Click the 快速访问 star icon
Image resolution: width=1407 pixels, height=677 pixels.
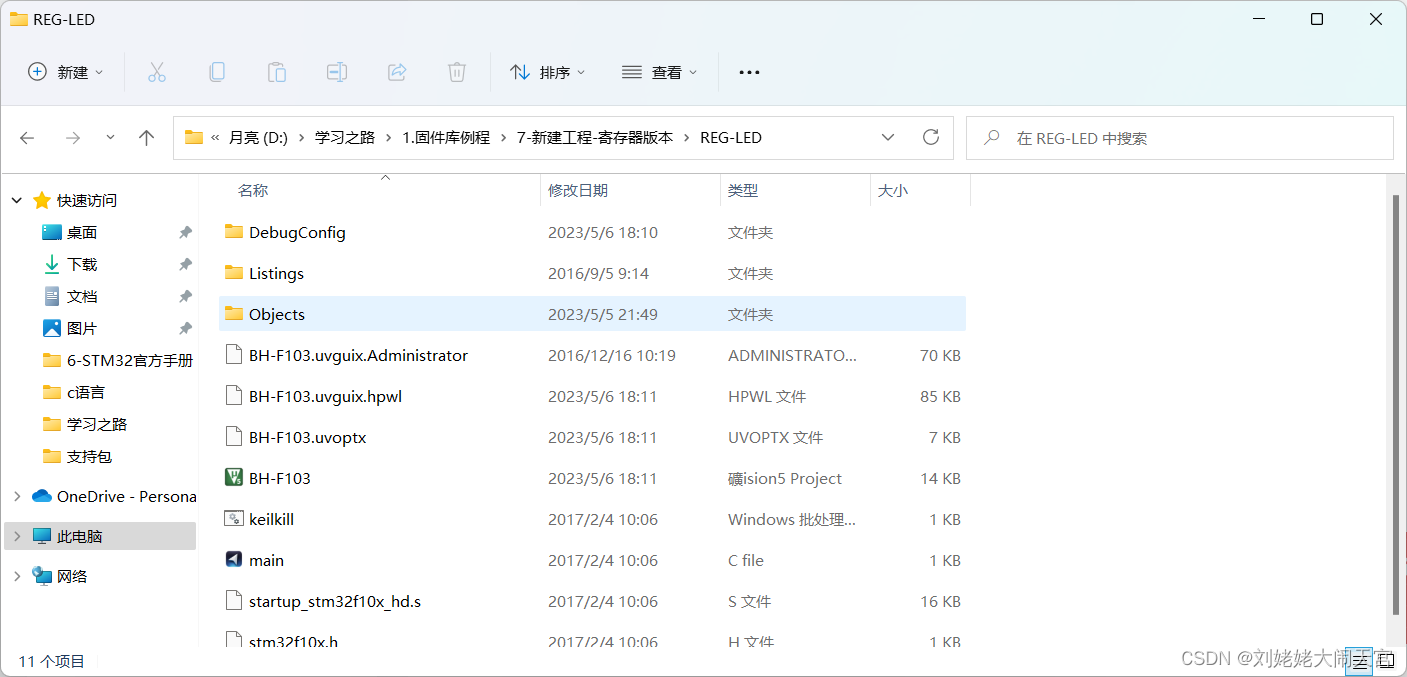coord(42,200)
